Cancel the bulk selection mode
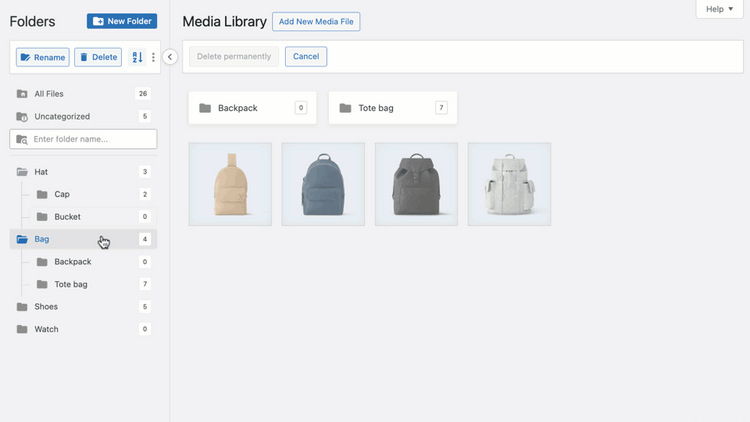Viewport: 750px width, 422px height. coord(306,57)
